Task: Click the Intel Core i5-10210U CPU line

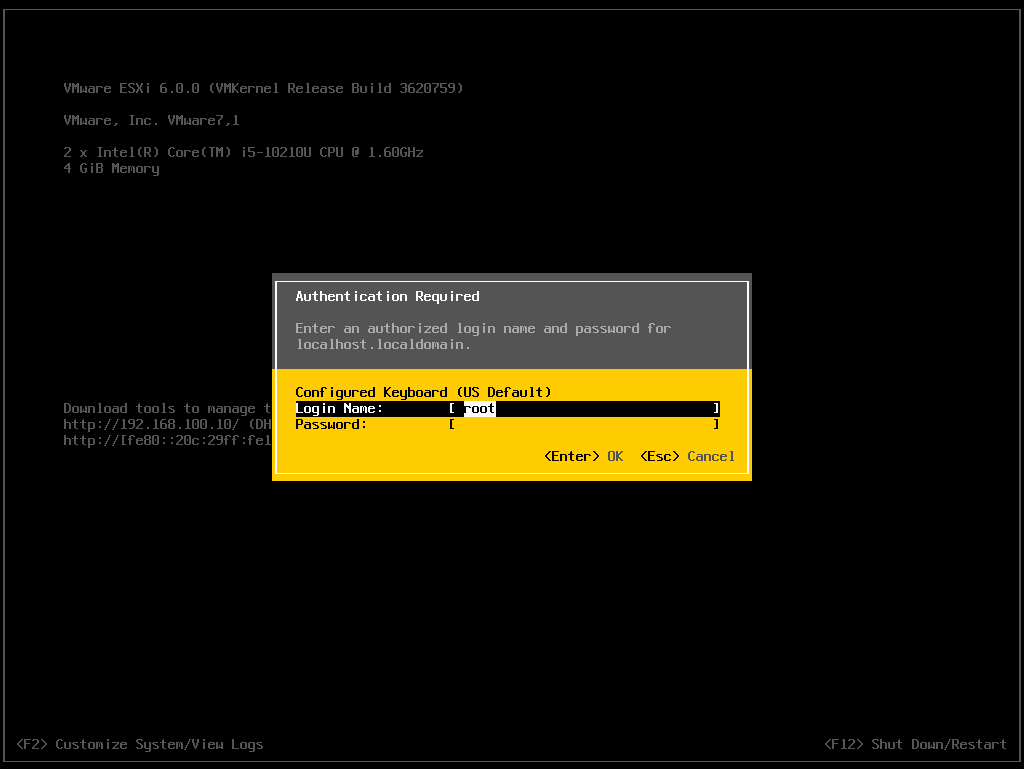Action: click(x=243, y=152)
